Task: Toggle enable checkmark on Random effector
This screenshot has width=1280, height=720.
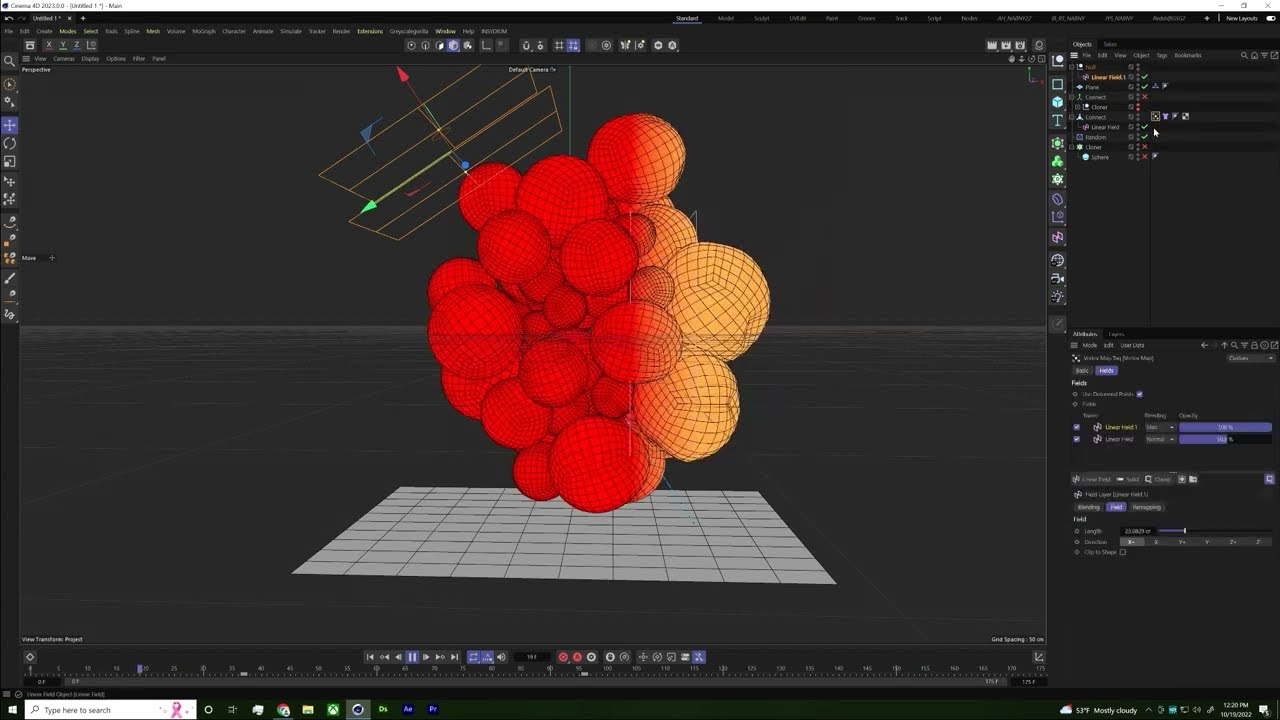Action: point(1145,137)
